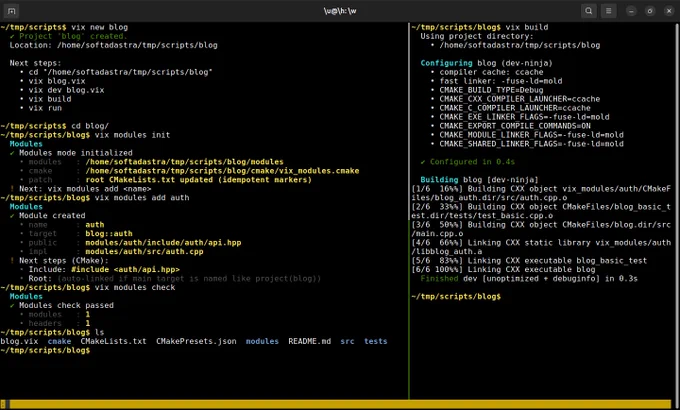Click 'modules/auth/include/auth/api.hpp' path
680x410 pixels.
pyautogui.click(x=163, y=243)
